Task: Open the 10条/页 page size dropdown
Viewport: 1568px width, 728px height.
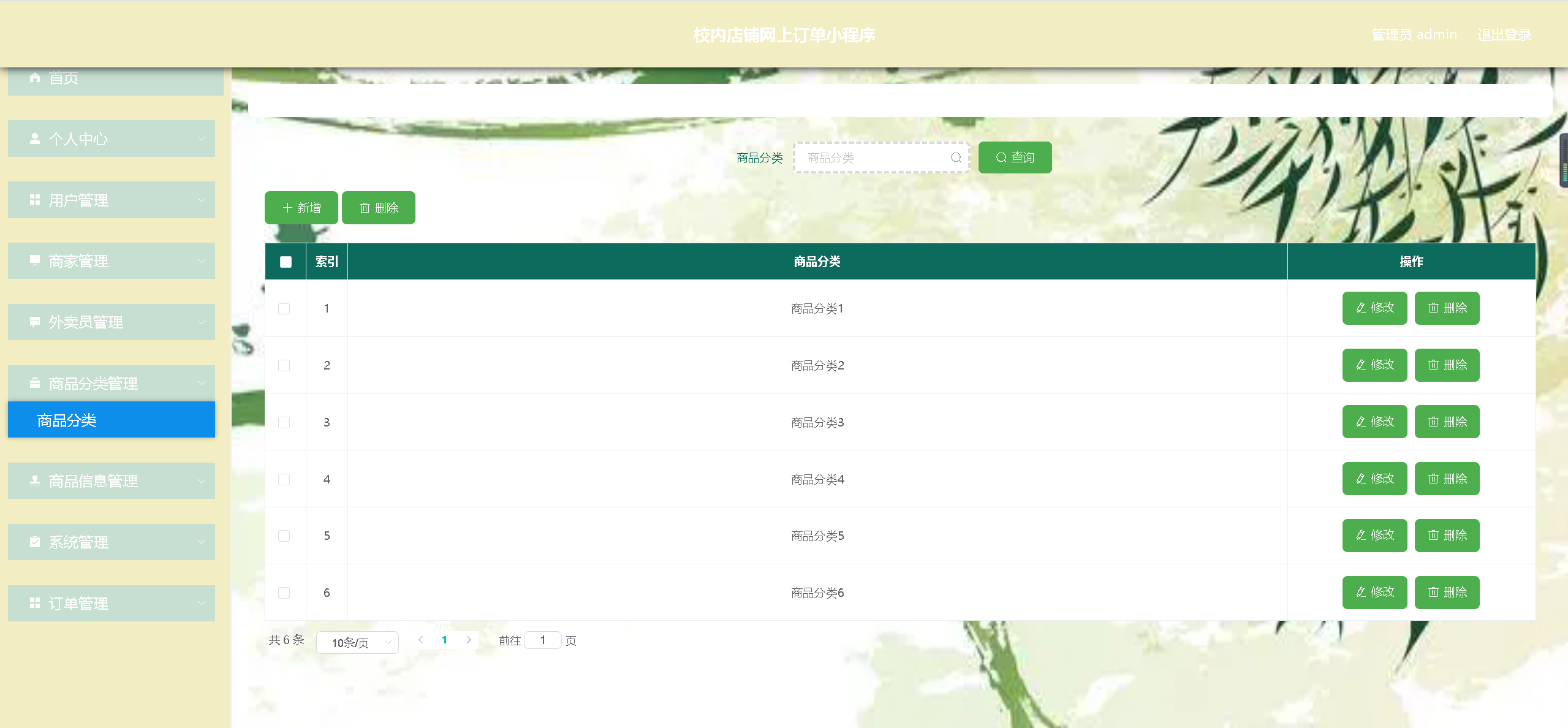Action: [357, 642]
